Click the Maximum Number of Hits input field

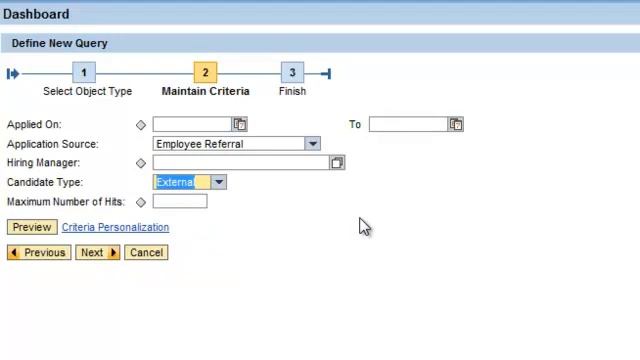coord(180,201)
